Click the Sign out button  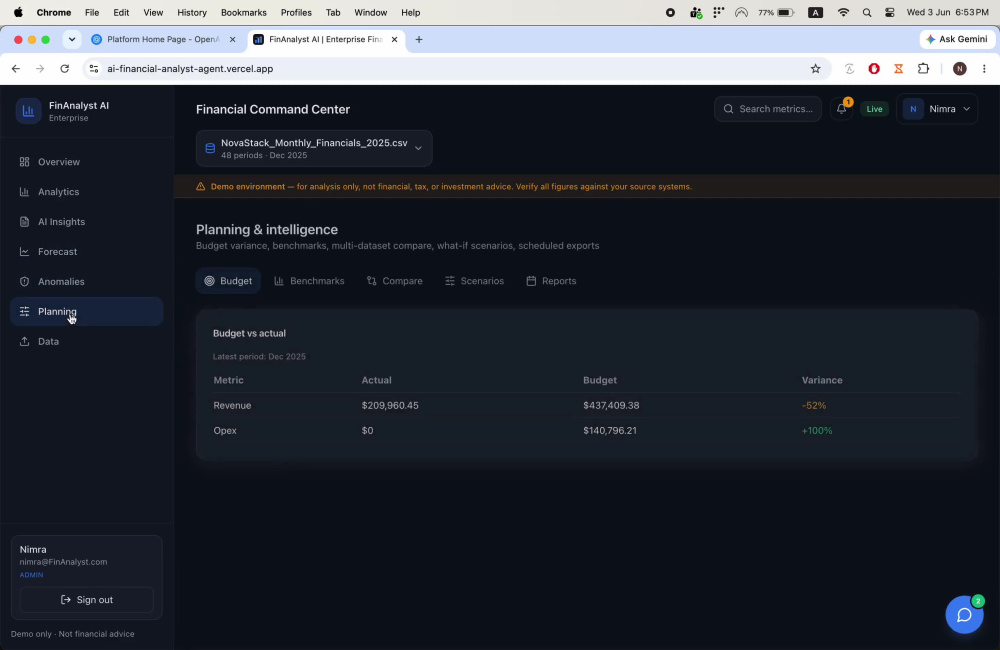87,600
